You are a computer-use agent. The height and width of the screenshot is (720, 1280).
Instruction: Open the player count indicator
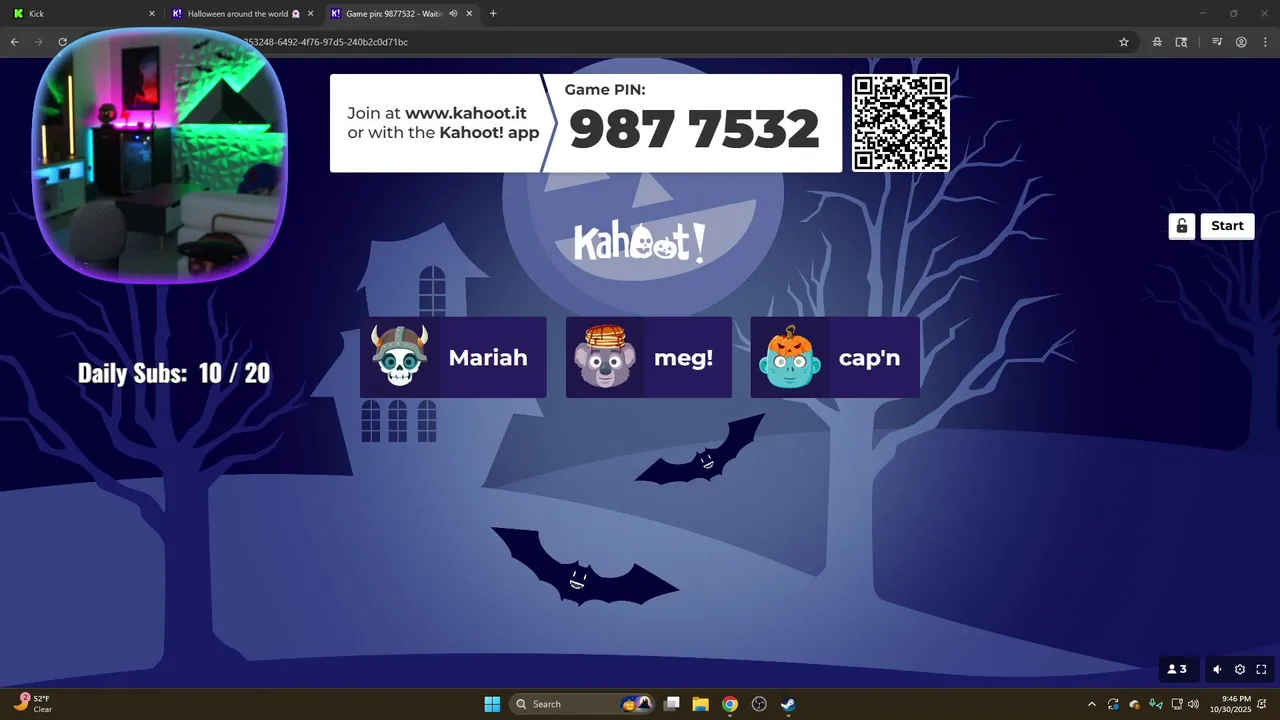tap(1177, 670)
